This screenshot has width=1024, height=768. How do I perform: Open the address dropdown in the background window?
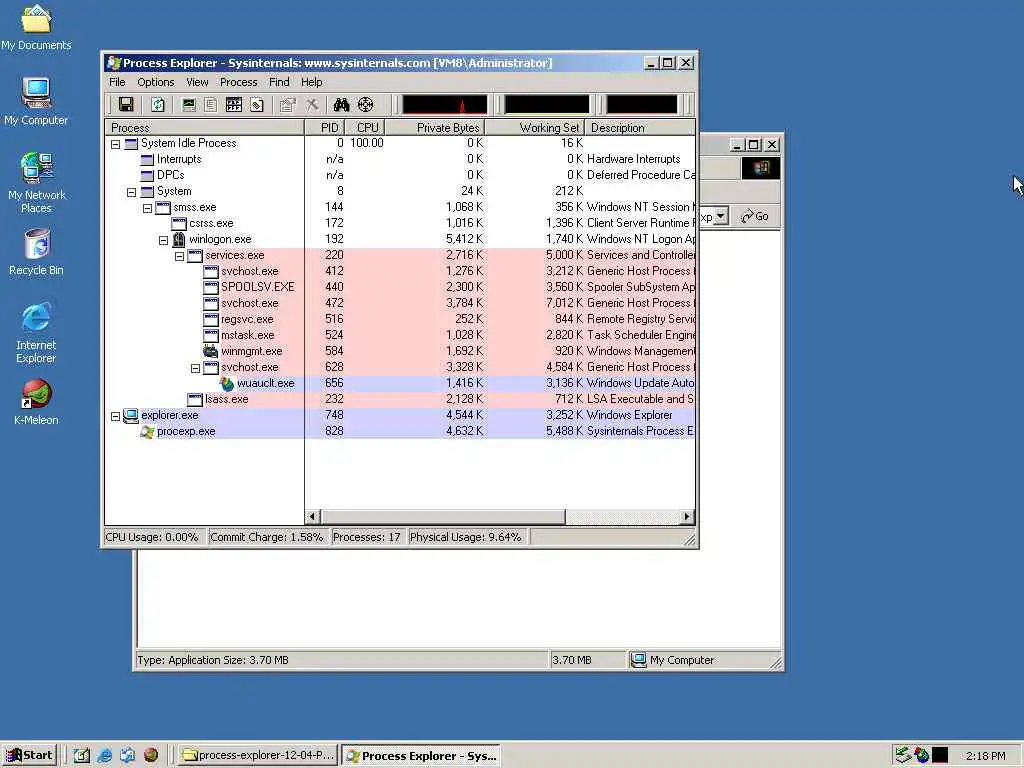tap(721, 216)
